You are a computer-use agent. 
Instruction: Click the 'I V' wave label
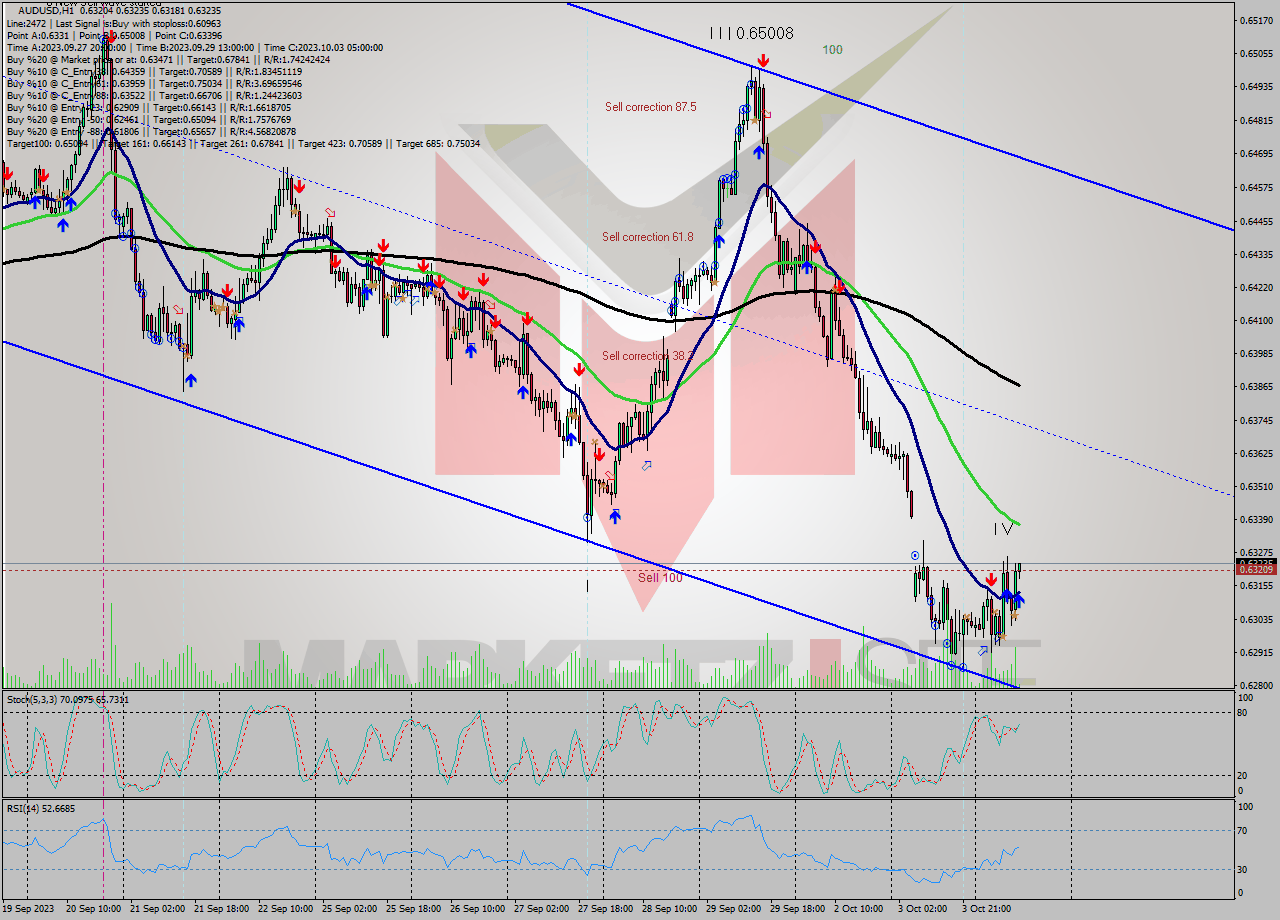click(1002, 528)
